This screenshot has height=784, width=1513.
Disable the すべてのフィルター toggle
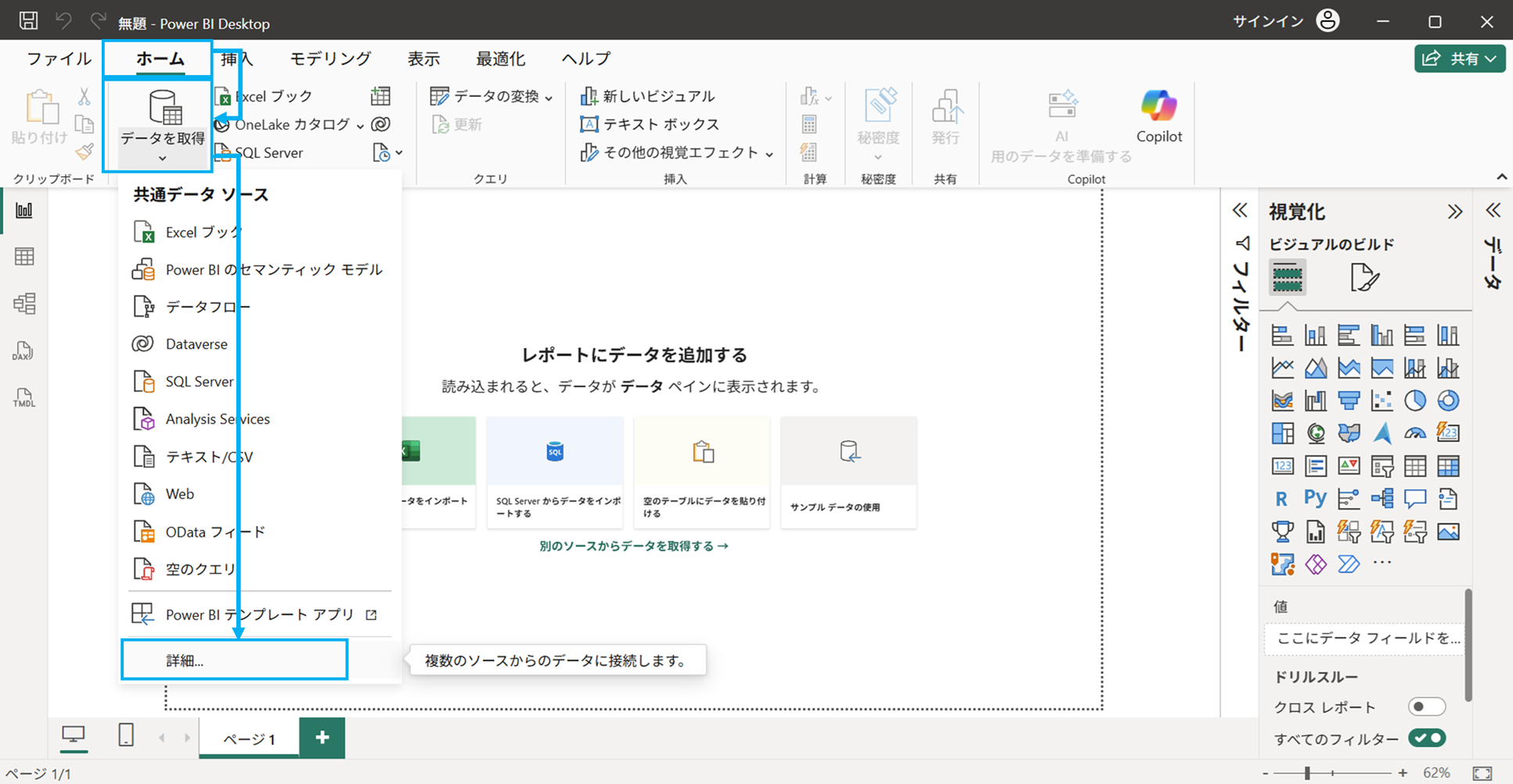click(x=1426, y=737)
